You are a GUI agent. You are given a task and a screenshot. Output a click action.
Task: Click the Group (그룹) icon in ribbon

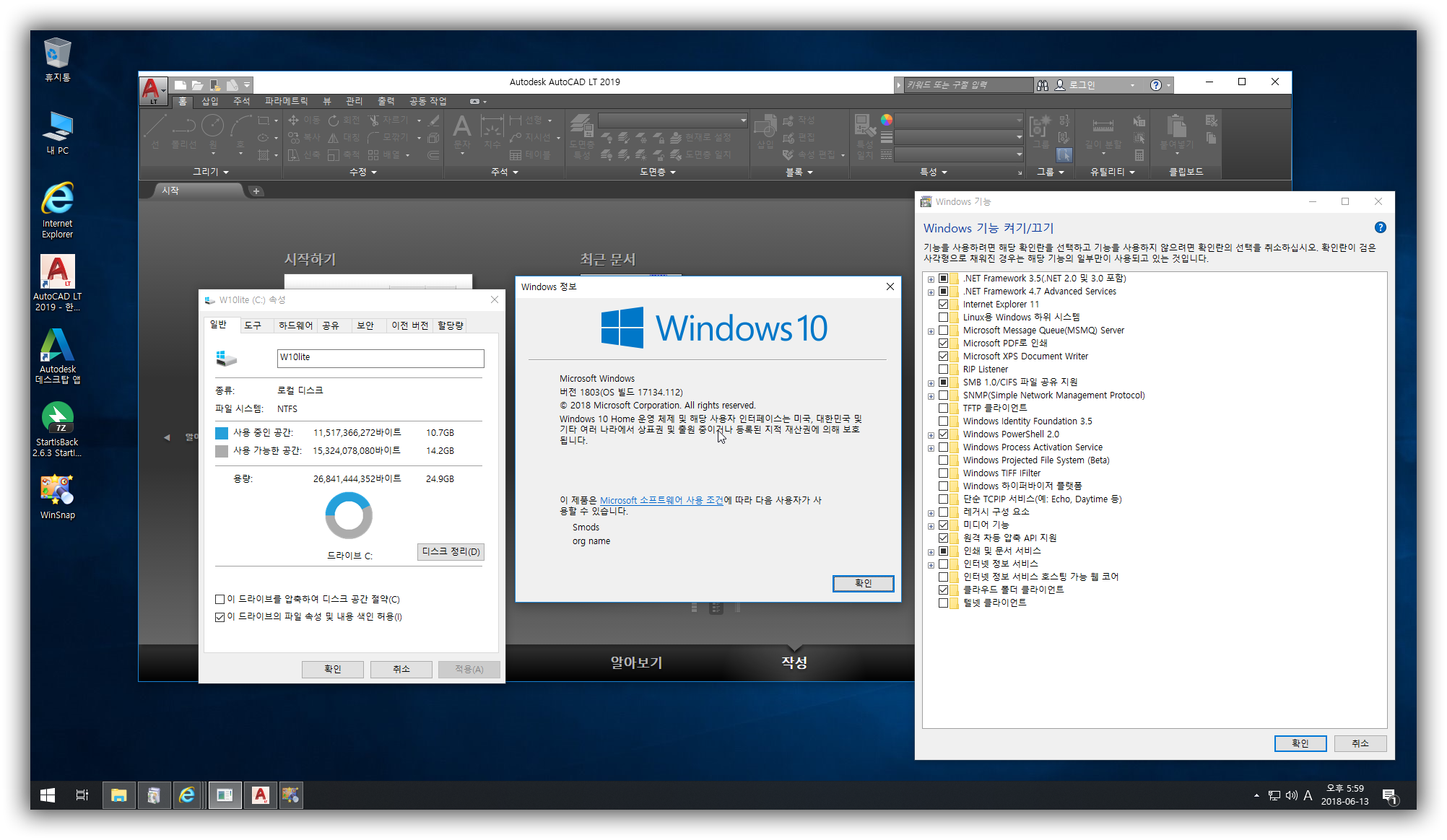pyautogui.click(x=1040, y=126)
